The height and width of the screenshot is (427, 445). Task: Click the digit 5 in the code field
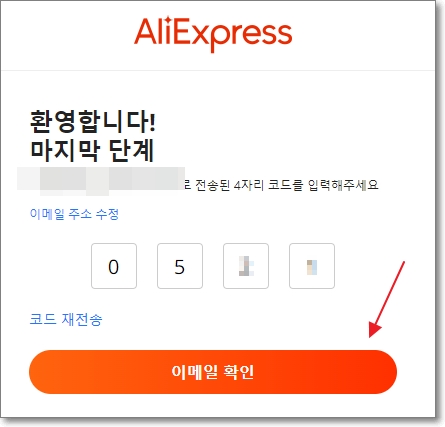pos(180,267)
